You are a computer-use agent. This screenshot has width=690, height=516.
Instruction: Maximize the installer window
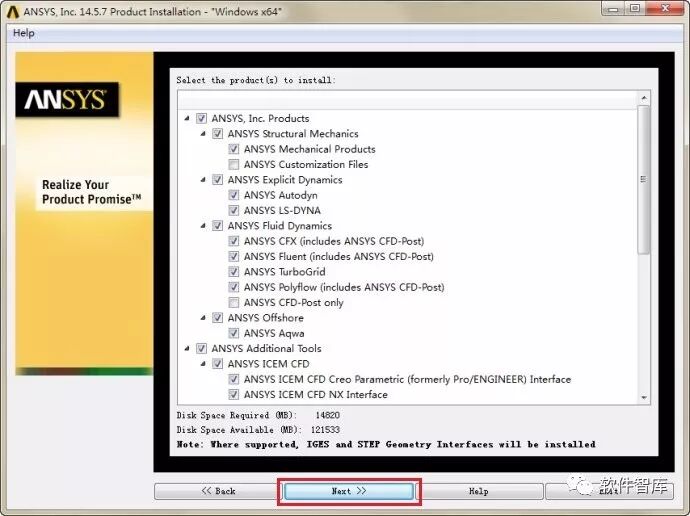(635, 9)
